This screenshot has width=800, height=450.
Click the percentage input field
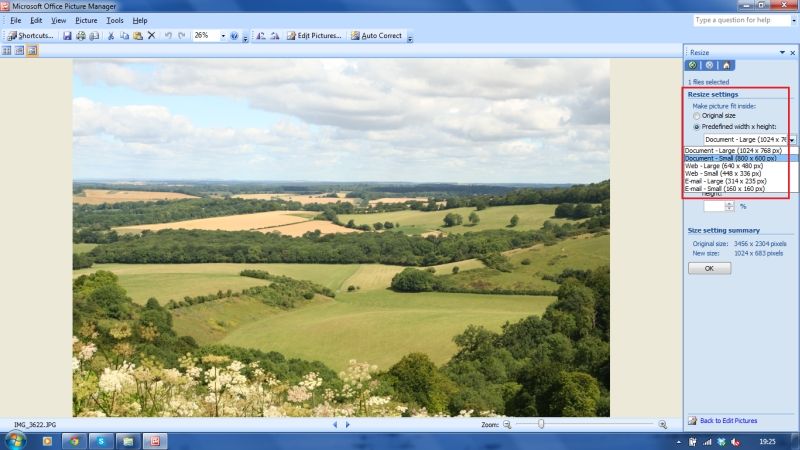click(714, 206)
